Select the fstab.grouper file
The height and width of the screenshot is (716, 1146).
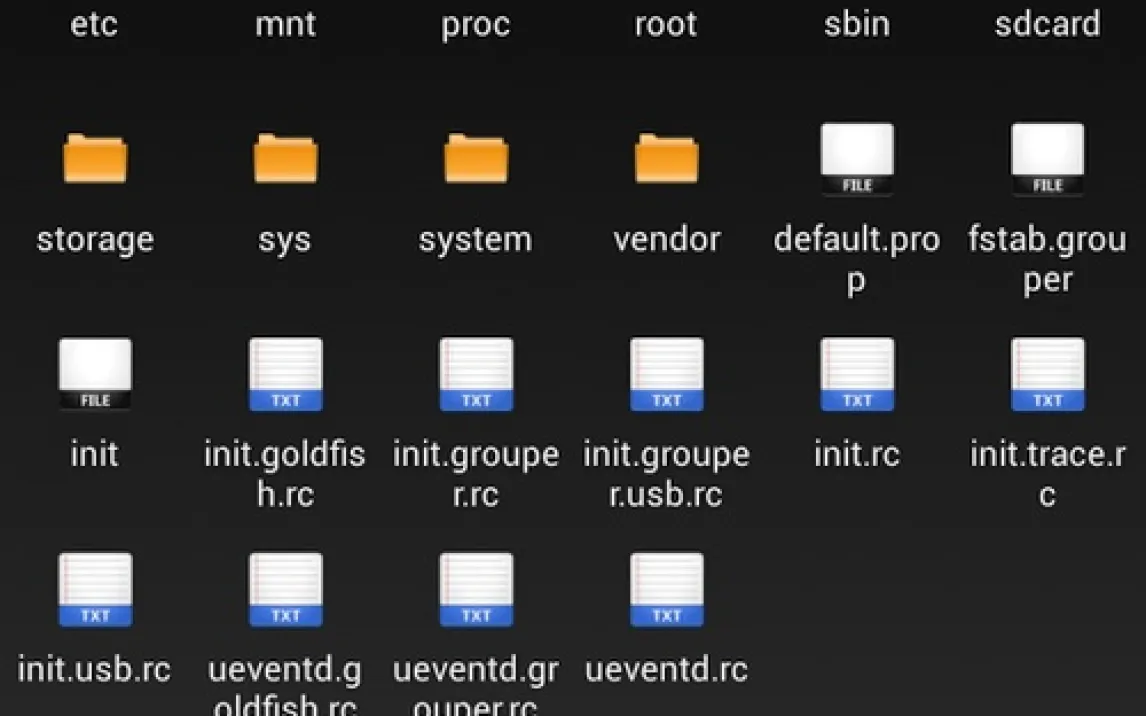pos(1047,160)
